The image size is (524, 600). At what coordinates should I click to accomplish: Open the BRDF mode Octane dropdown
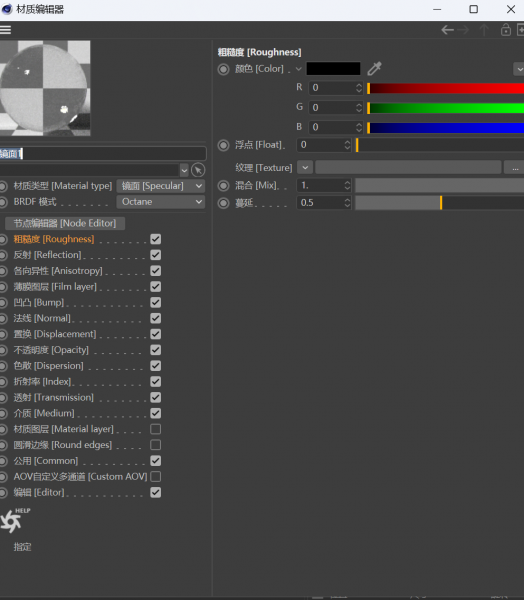160,202
